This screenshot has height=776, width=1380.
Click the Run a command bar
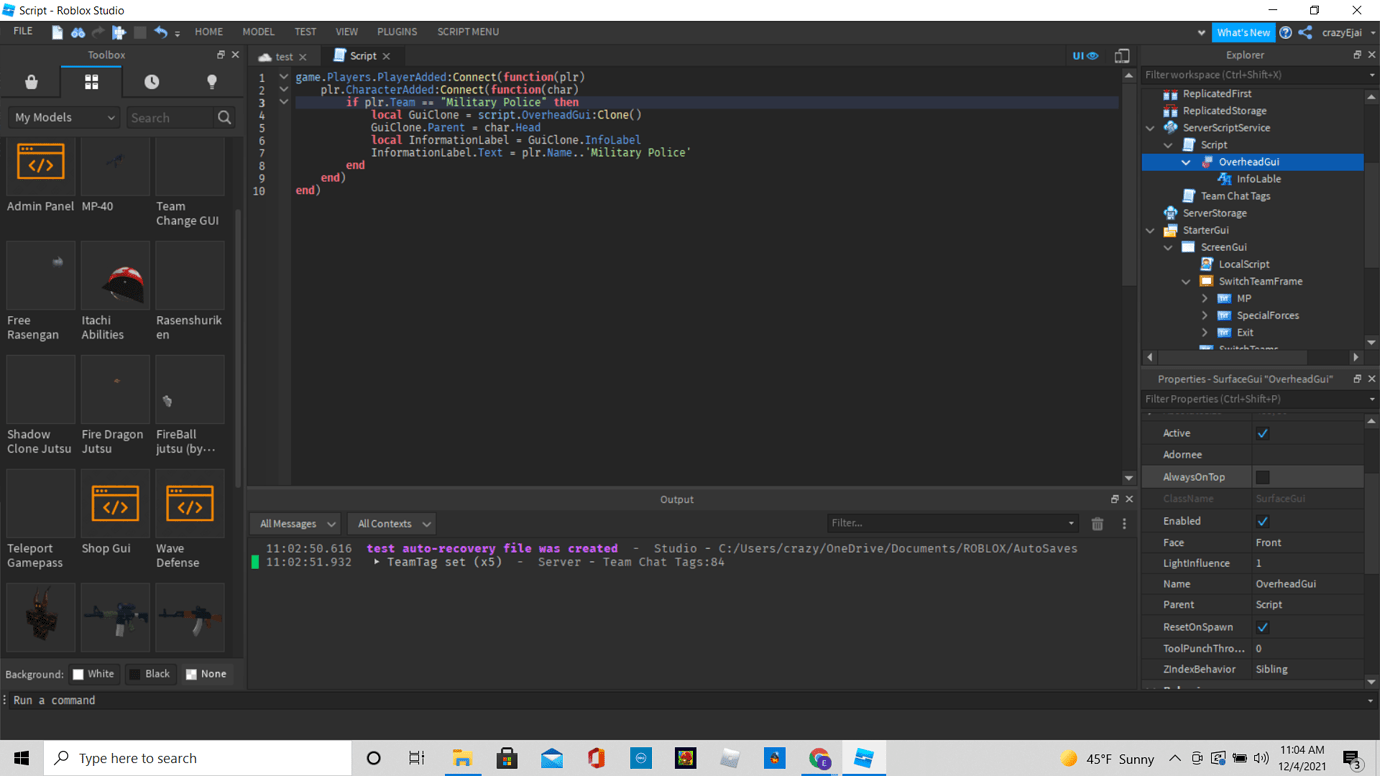click(x=690, y=700)
